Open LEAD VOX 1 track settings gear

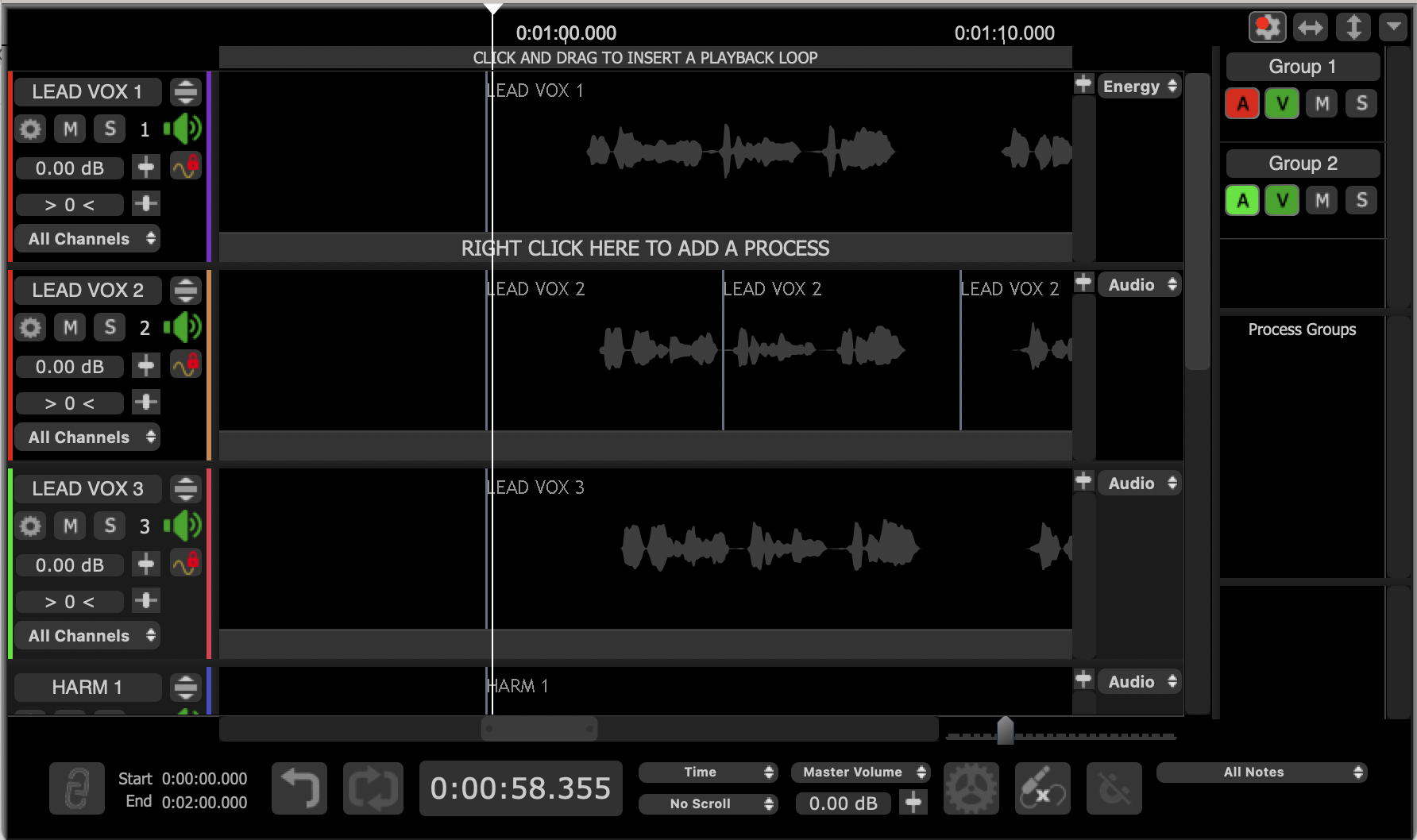point(30,129)
